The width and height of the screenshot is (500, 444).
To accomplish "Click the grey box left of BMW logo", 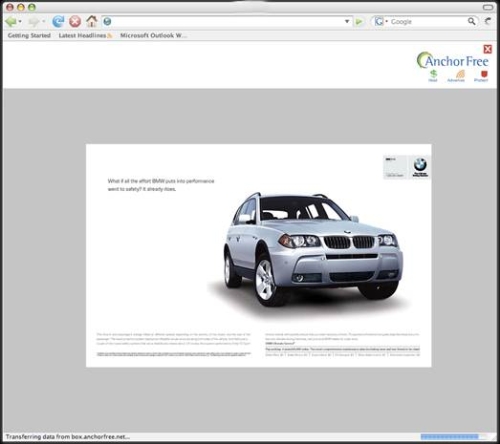I will pyautogui.click(x=395, y=167).
